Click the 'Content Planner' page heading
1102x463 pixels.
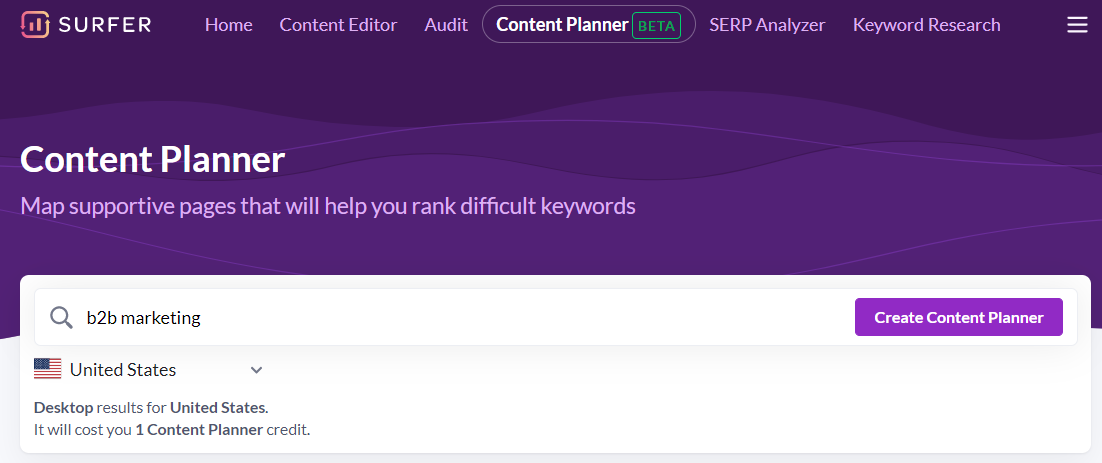point(153,159)
